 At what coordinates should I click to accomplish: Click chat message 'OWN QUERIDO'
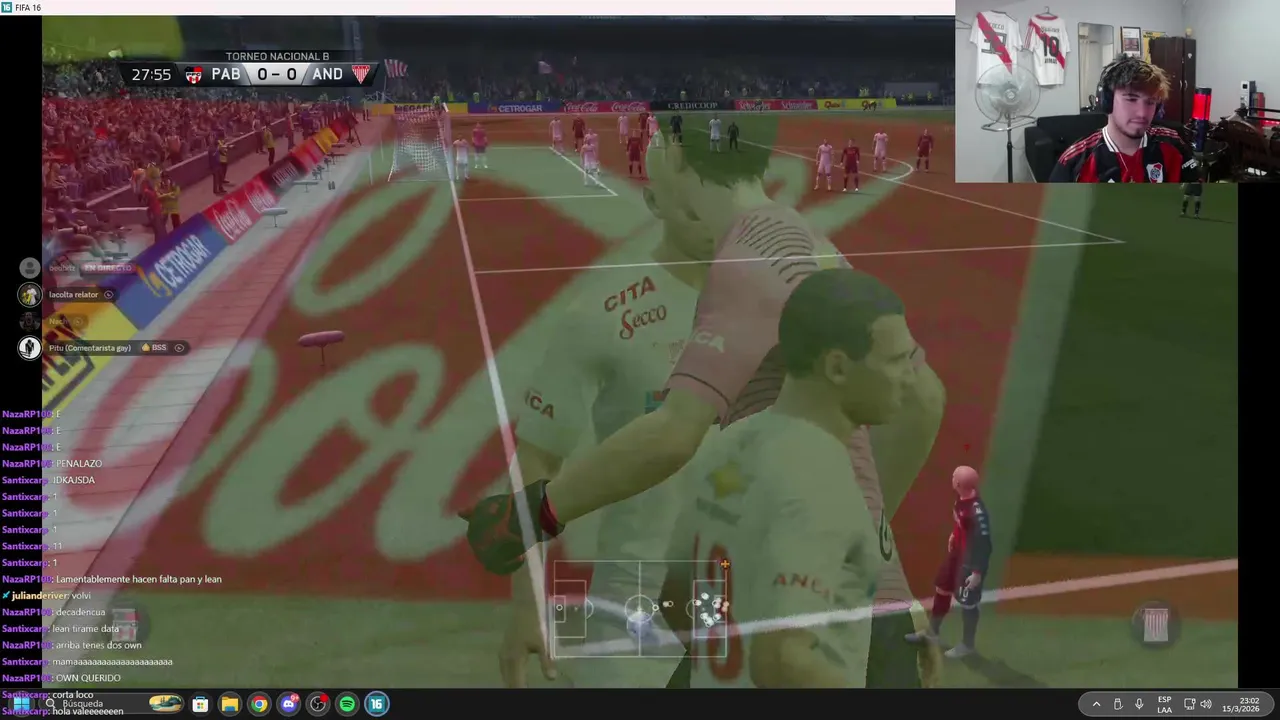(88, 678)
